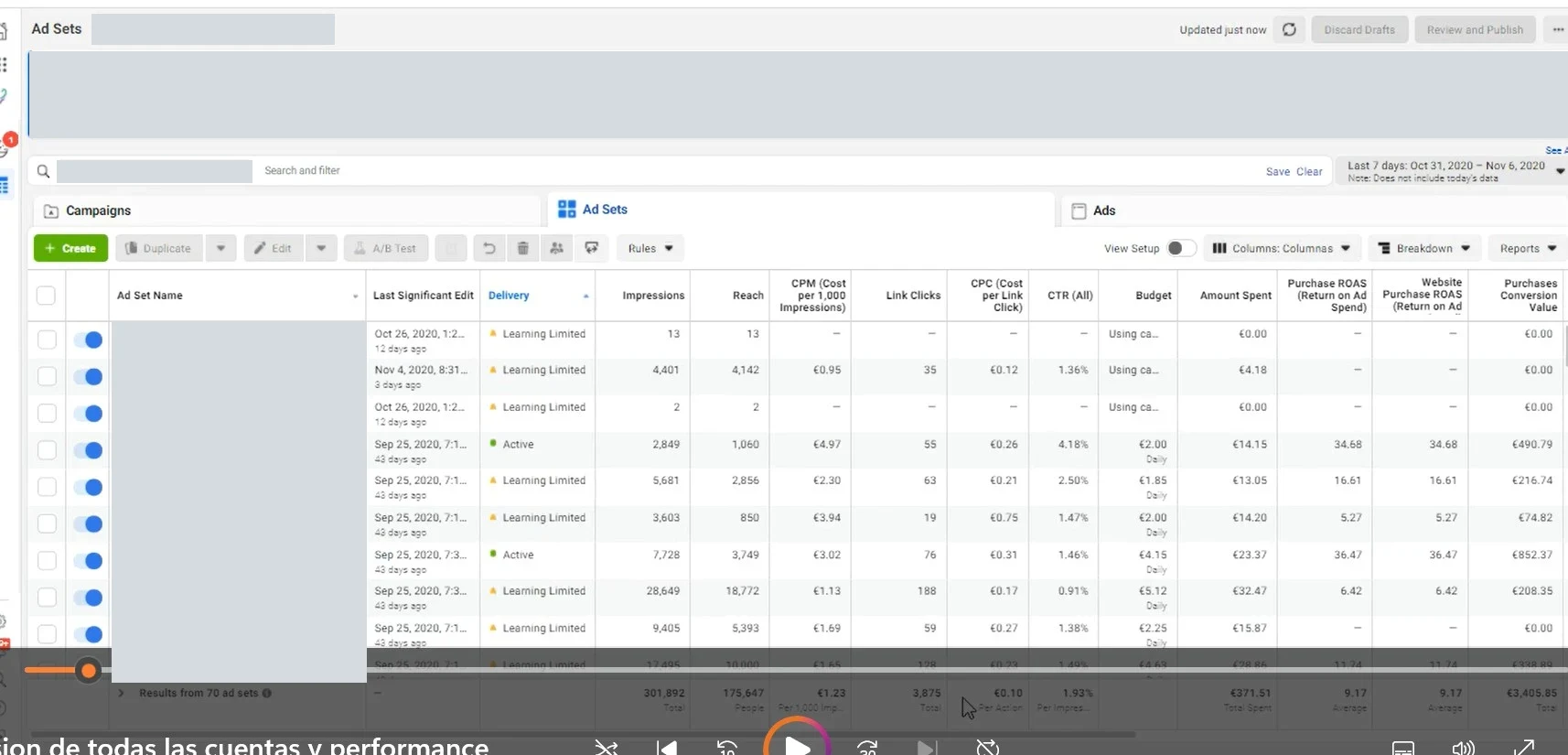Click the orange video progress slider knob
Image resolution: width=1568 pixels, height=755 pixels.
click(x=89, y=671)
